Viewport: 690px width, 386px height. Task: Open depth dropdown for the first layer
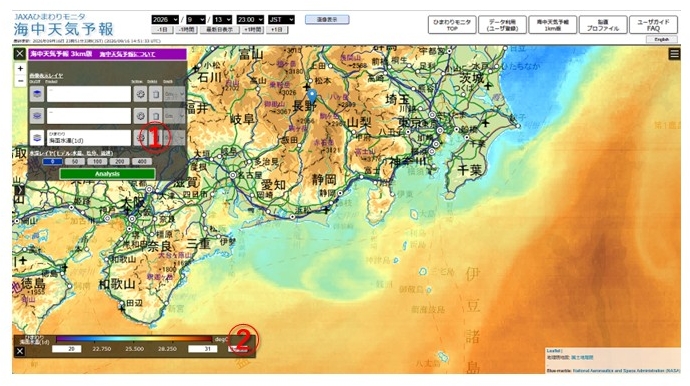click(x=174, y=94)
